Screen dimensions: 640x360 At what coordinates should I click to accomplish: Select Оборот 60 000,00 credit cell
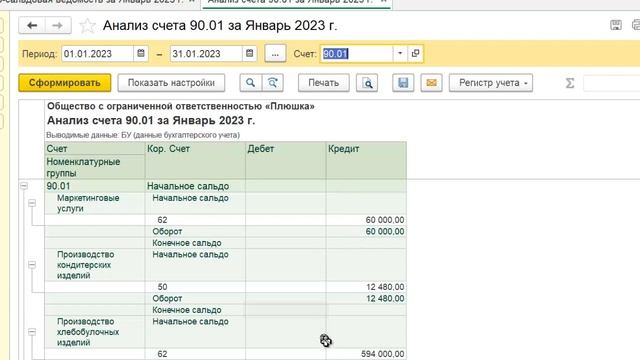click(367, 231)
